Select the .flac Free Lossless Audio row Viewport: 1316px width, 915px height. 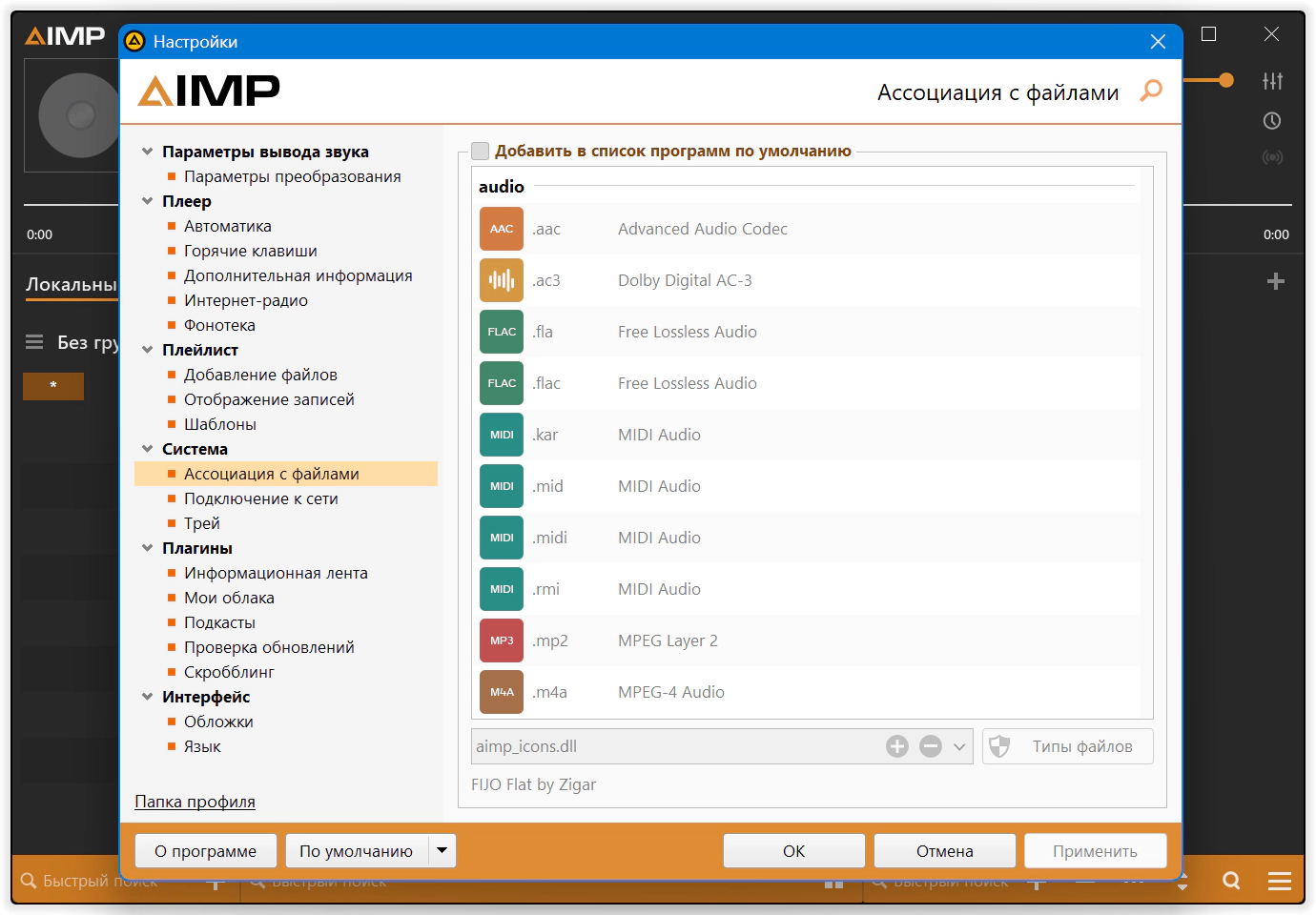pyautogui.click(x=811, y=383)
